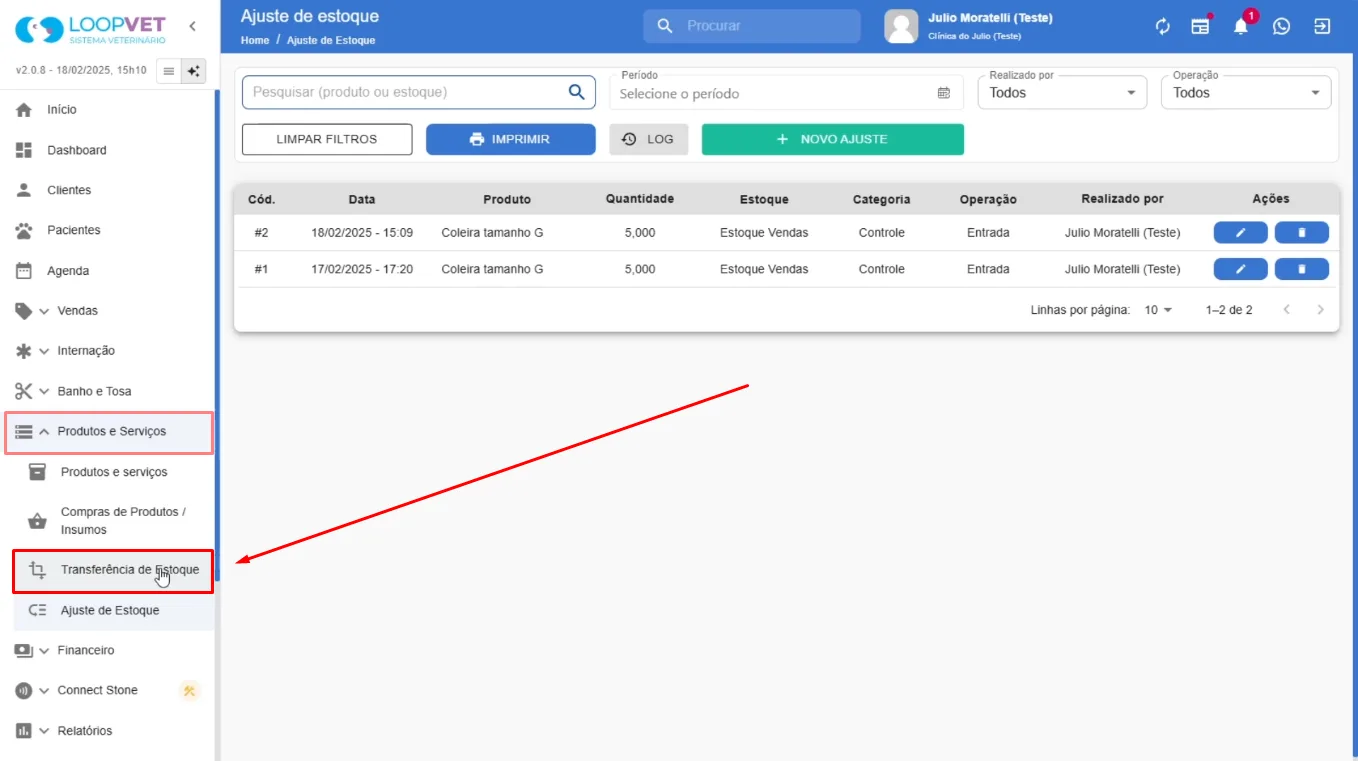Click the Home breadcrumb link
Image resolution: width=1358 pixels, height=761 pixels.
coord(255,40)
